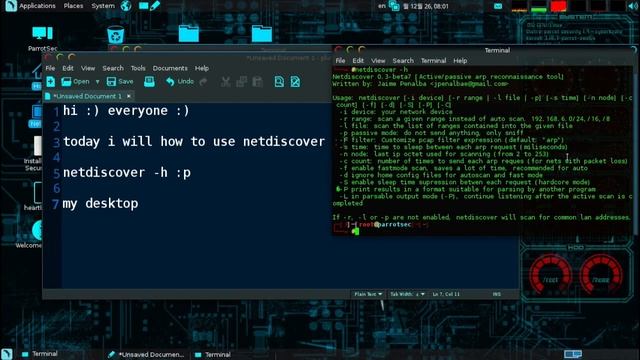Screen dimensions: 640x360
Task: Open the Terminal window Search menu
Action: coord(403,60)
